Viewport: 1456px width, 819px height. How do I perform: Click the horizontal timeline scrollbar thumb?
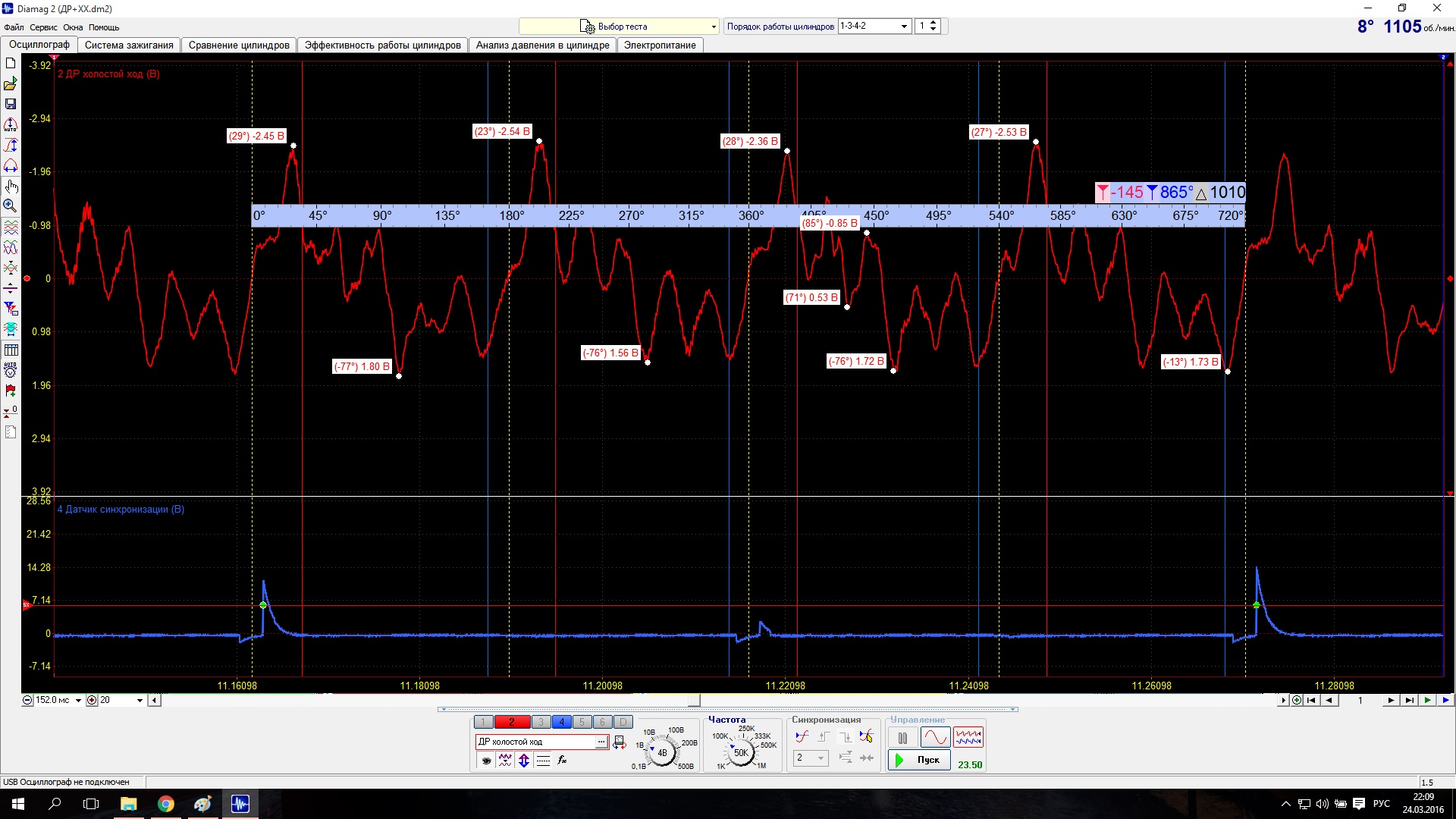[694, 701]
